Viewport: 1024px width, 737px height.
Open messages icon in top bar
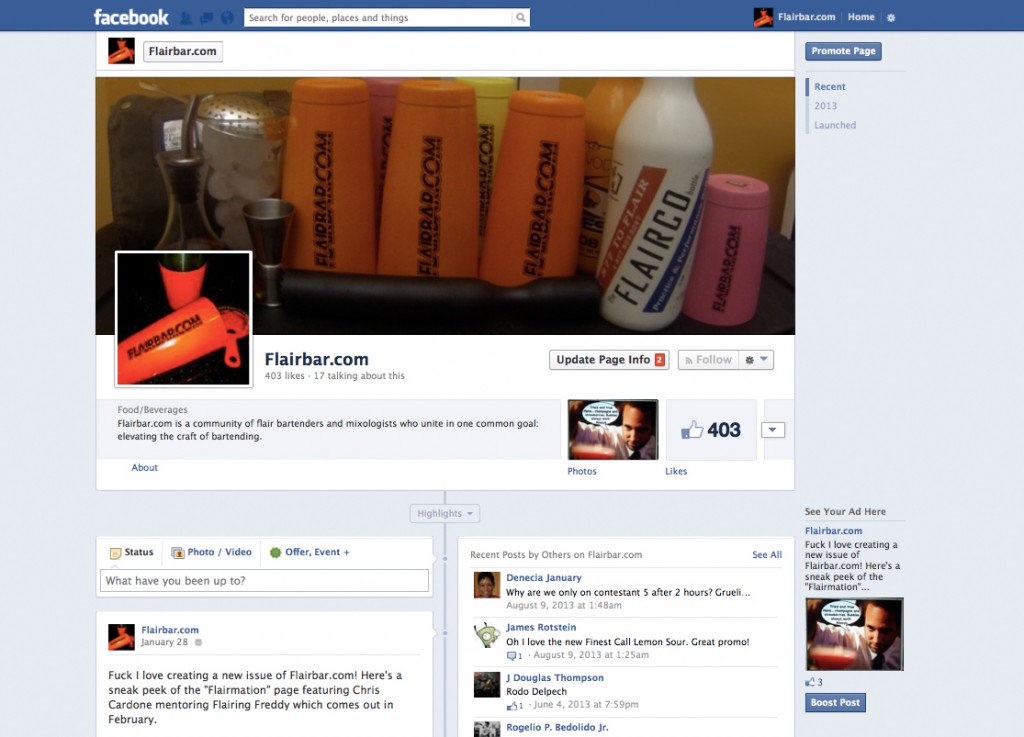coord(206,18)
